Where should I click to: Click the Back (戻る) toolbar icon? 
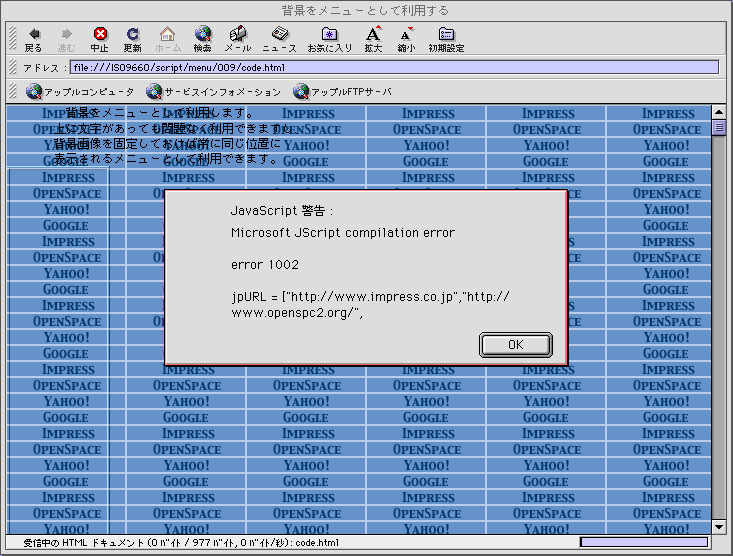point(34,39)
